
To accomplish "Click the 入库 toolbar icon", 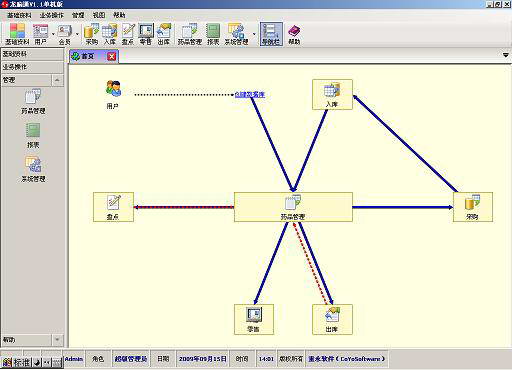I will tap(110, 34).
